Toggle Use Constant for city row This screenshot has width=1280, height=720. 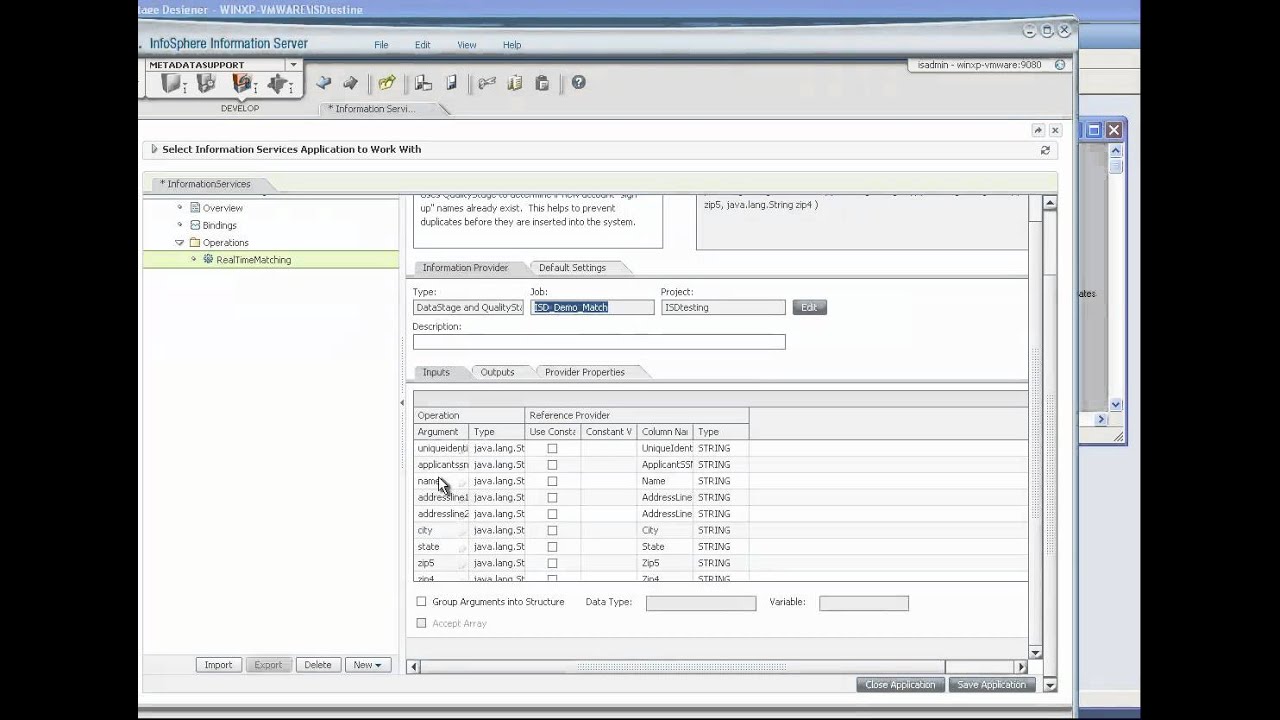click(552, 530)
